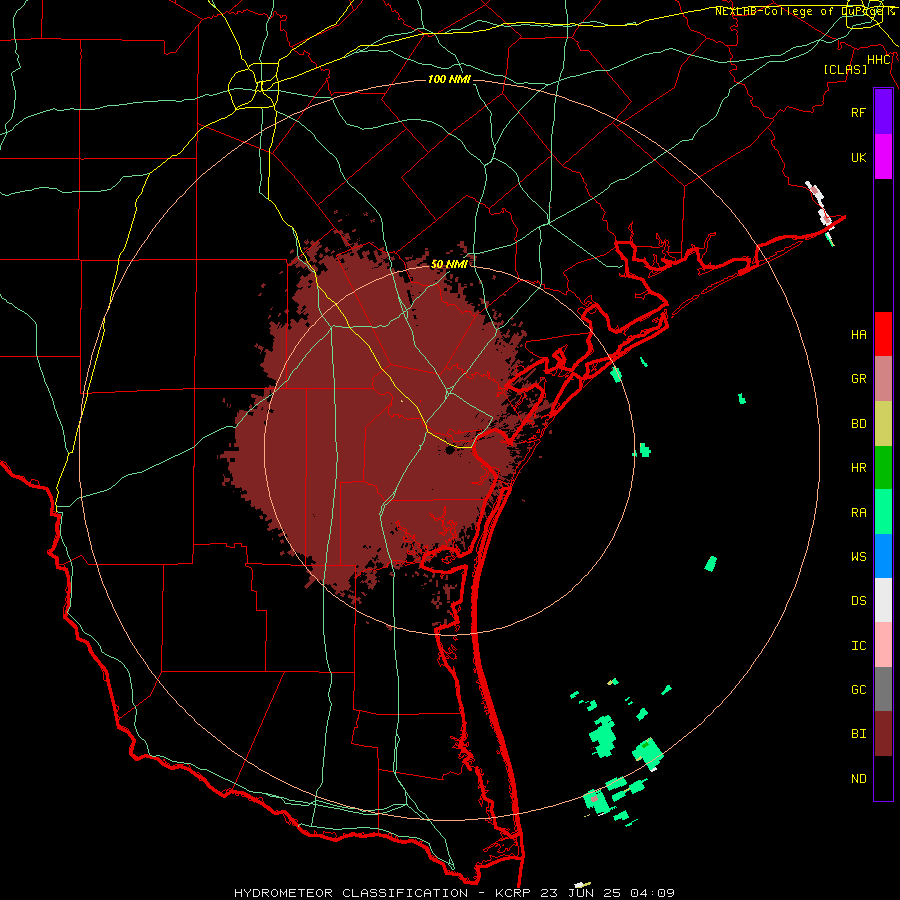Select the yellow BD color swatch
Image resolution: width=900 pixels, height=900 pixels.
(883, 423)
